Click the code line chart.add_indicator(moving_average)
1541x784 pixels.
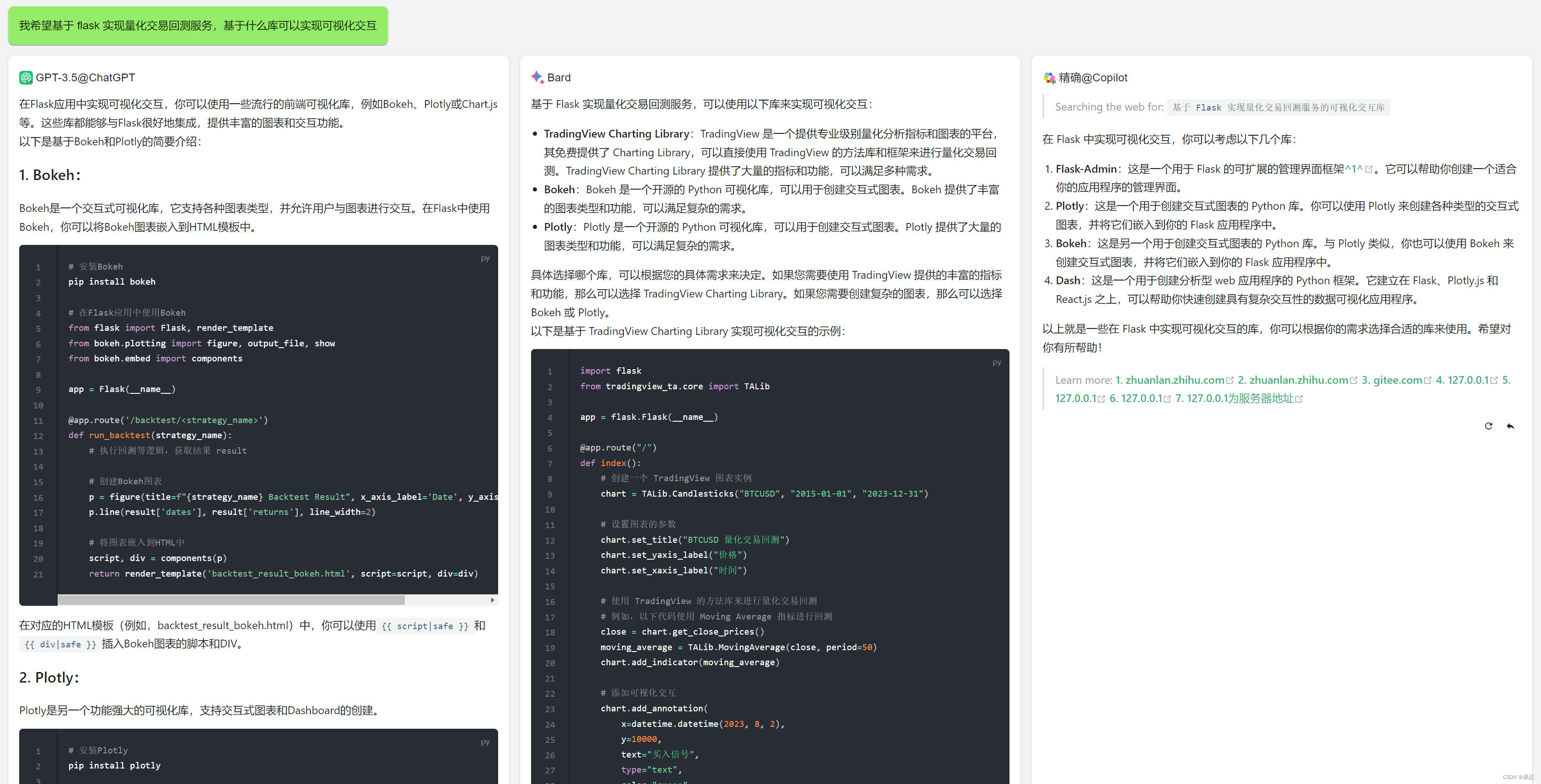[690, 662]
